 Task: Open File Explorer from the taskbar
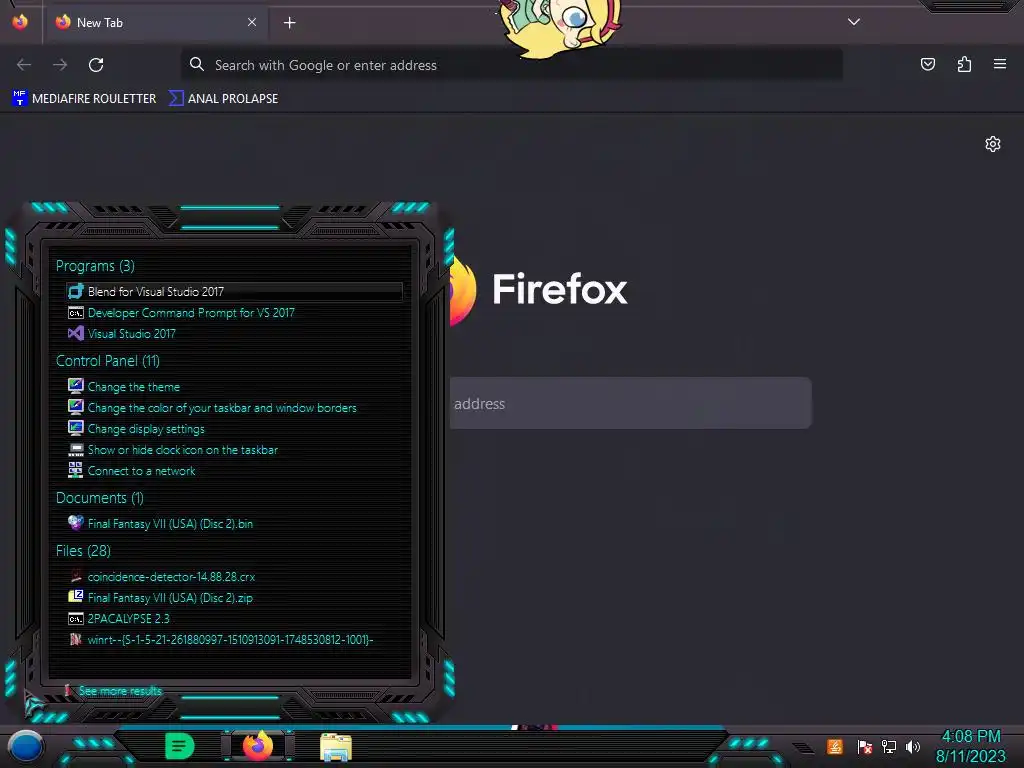(x=336, y=747)
